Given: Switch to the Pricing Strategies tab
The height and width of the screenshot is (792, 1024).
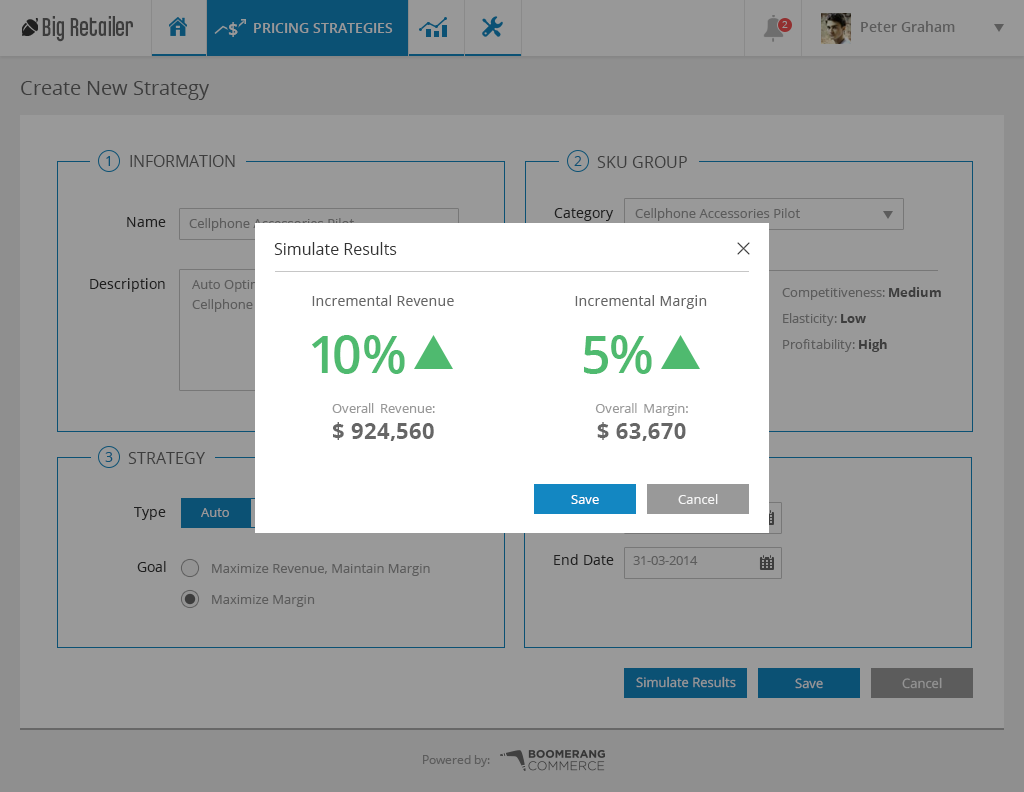Looking at the screenshot, I should coord(307,27).
